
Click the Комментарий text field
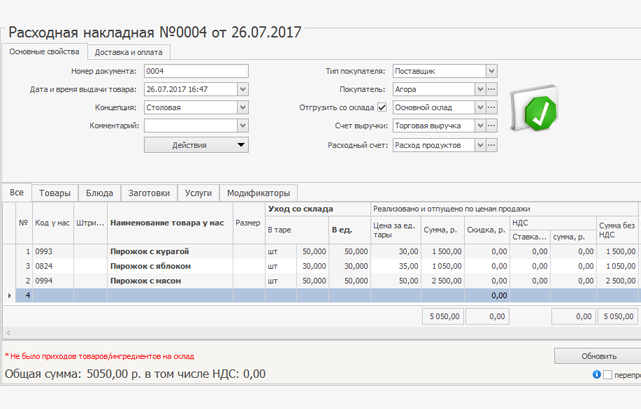pyautogui.click(x=191, y=126)
